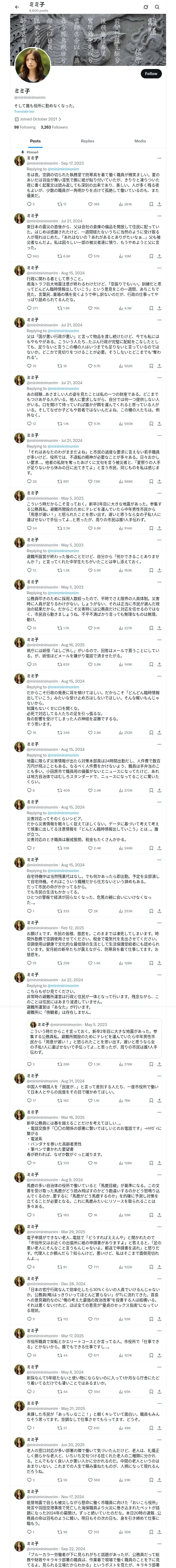Screen dimensions: 176x1568
Task: Open the 3,263 Followers list
Action: click(54, 127)
